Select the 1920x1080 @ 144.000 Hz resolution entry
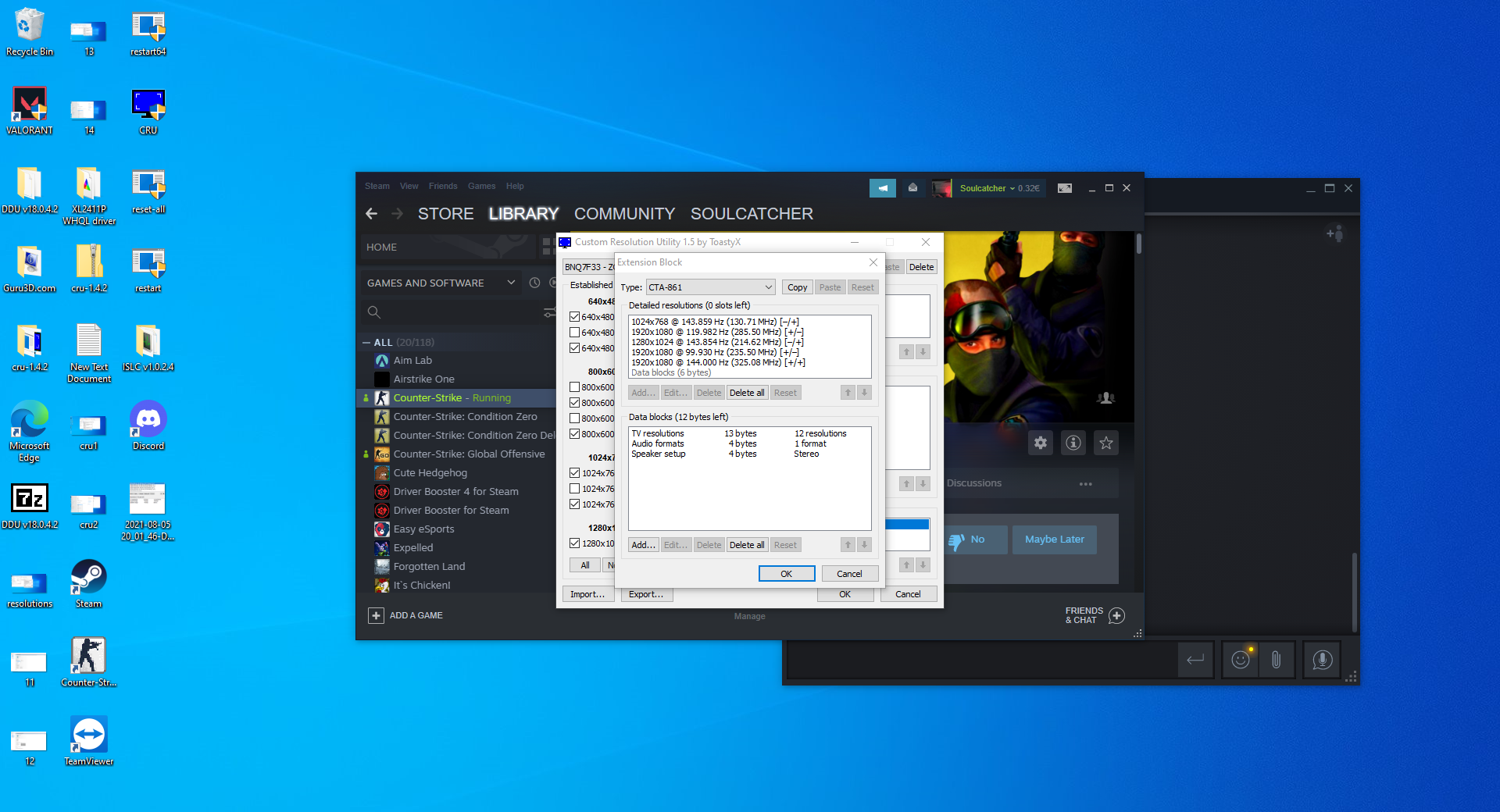This screenshot has width=1500, height=812. click(717, 362)
